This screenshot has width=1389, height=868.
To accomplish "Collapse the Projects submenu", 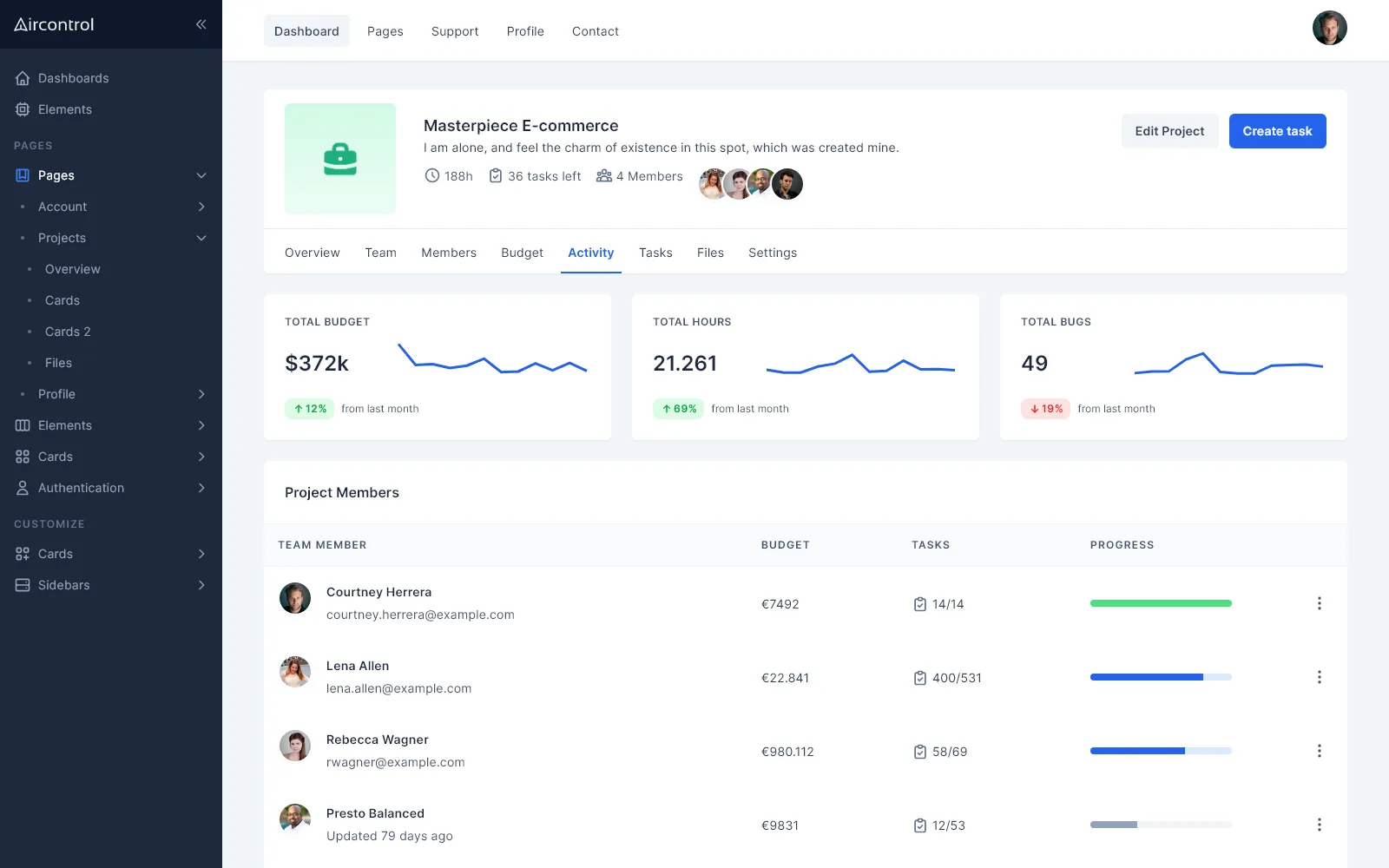I will click(x=201, y=238).
